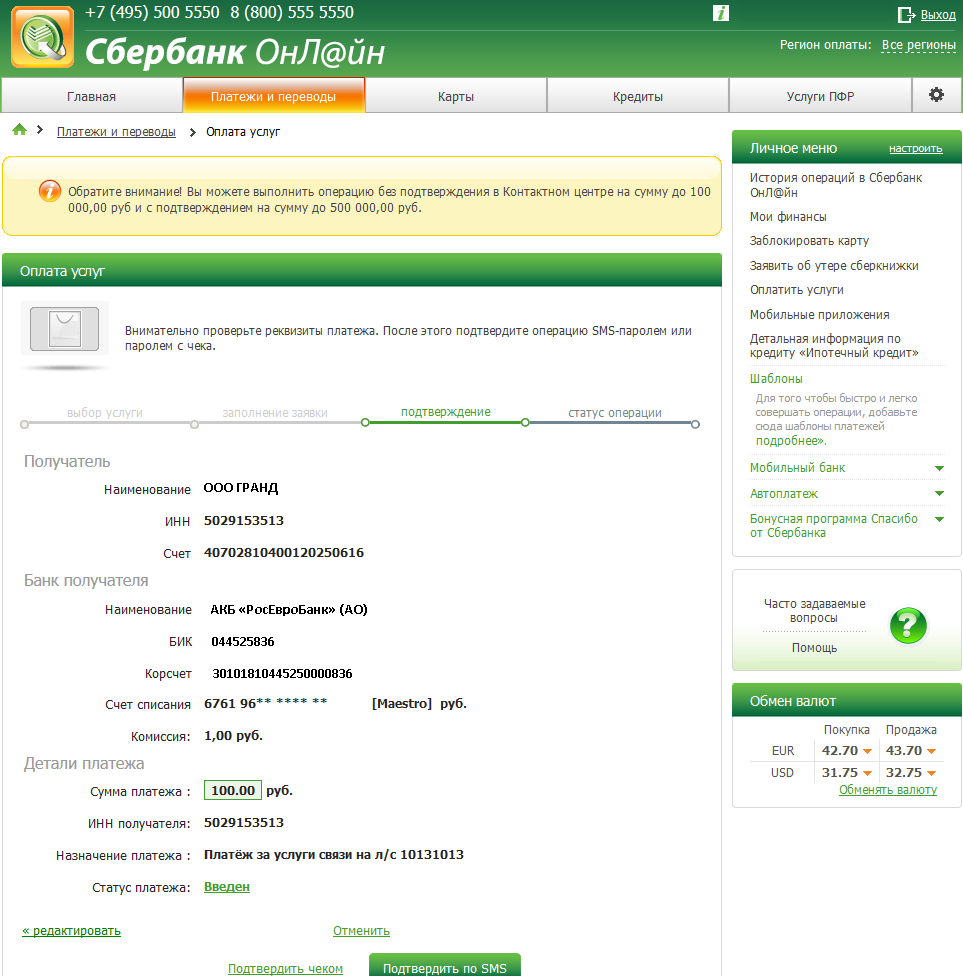Click EUR buy rate down arrow
This screenshot has width=963, height=979.
click(867, 751)
